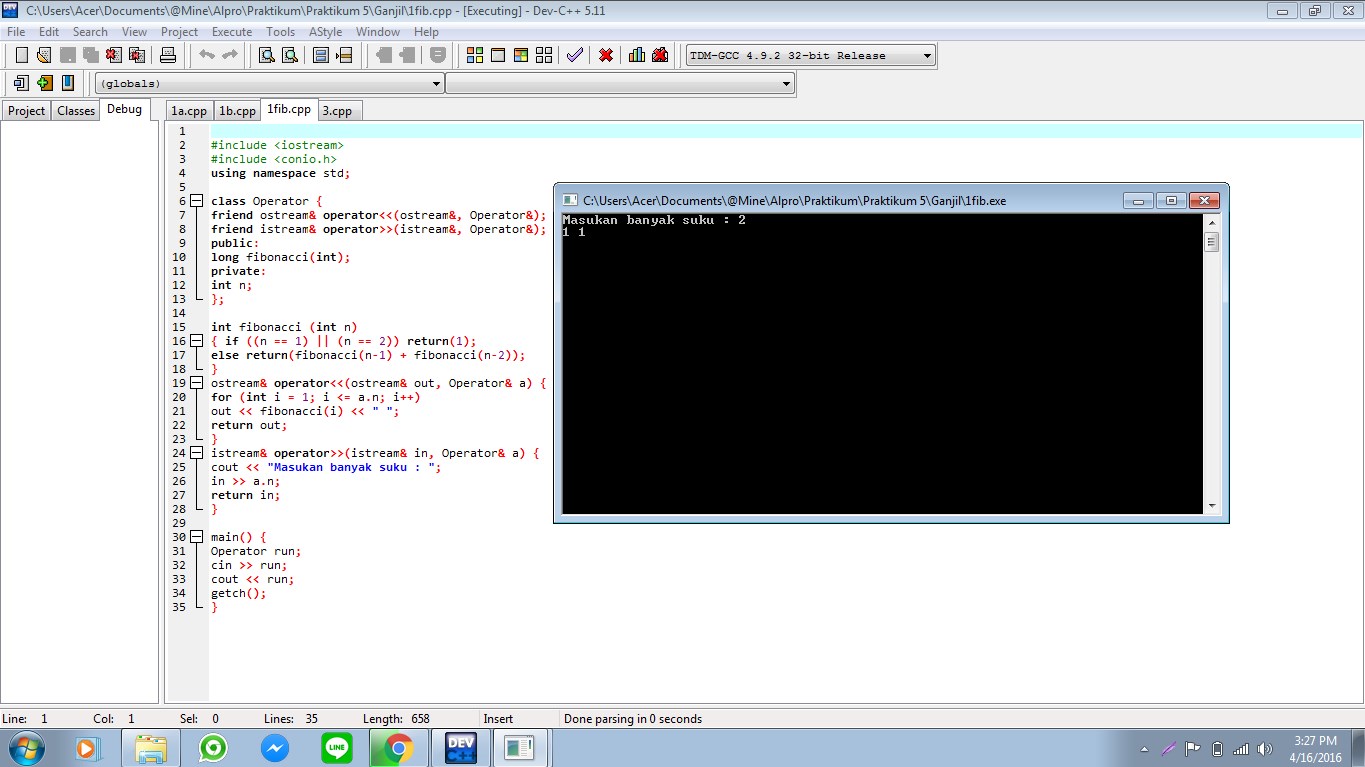
Task: Open Replace using the second magnifier icon
Action: (290, 55)
